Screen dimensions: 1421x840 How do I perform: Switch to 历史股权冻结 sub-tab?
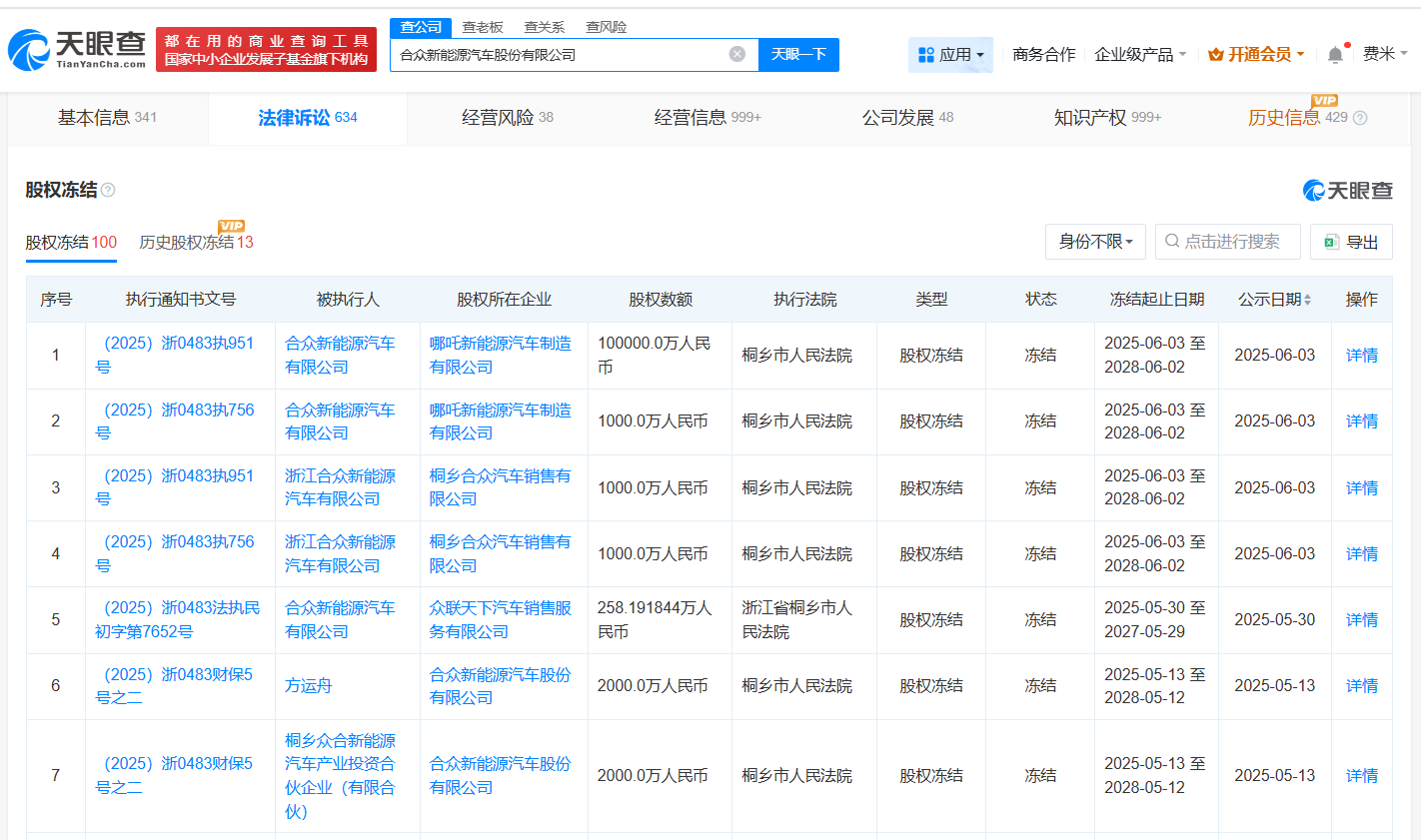click(196, 243)
